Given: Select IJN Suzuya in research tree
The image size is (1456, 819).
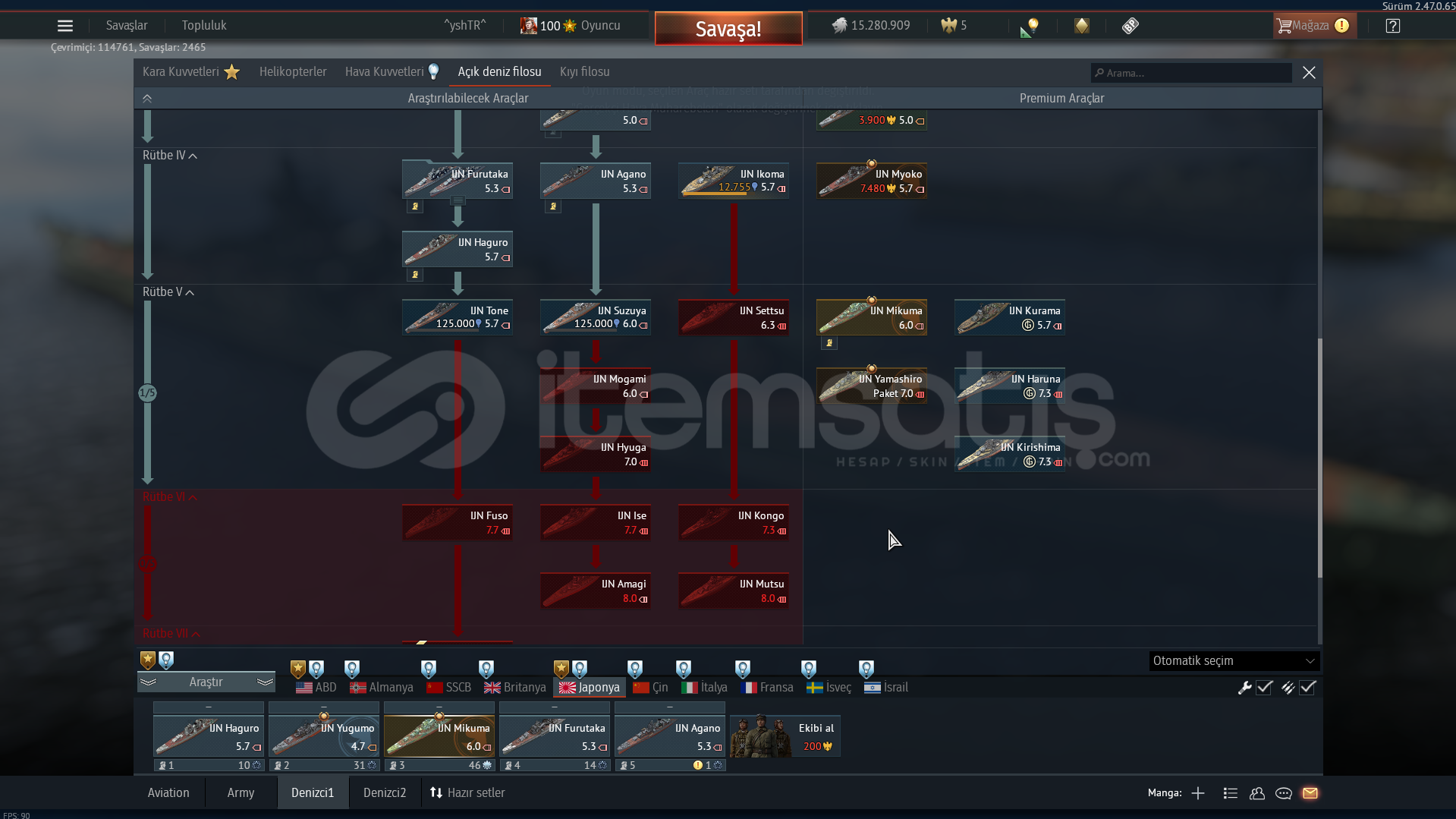Looking at the screenshot, I should pyautogui.click(x=596, y=317).
